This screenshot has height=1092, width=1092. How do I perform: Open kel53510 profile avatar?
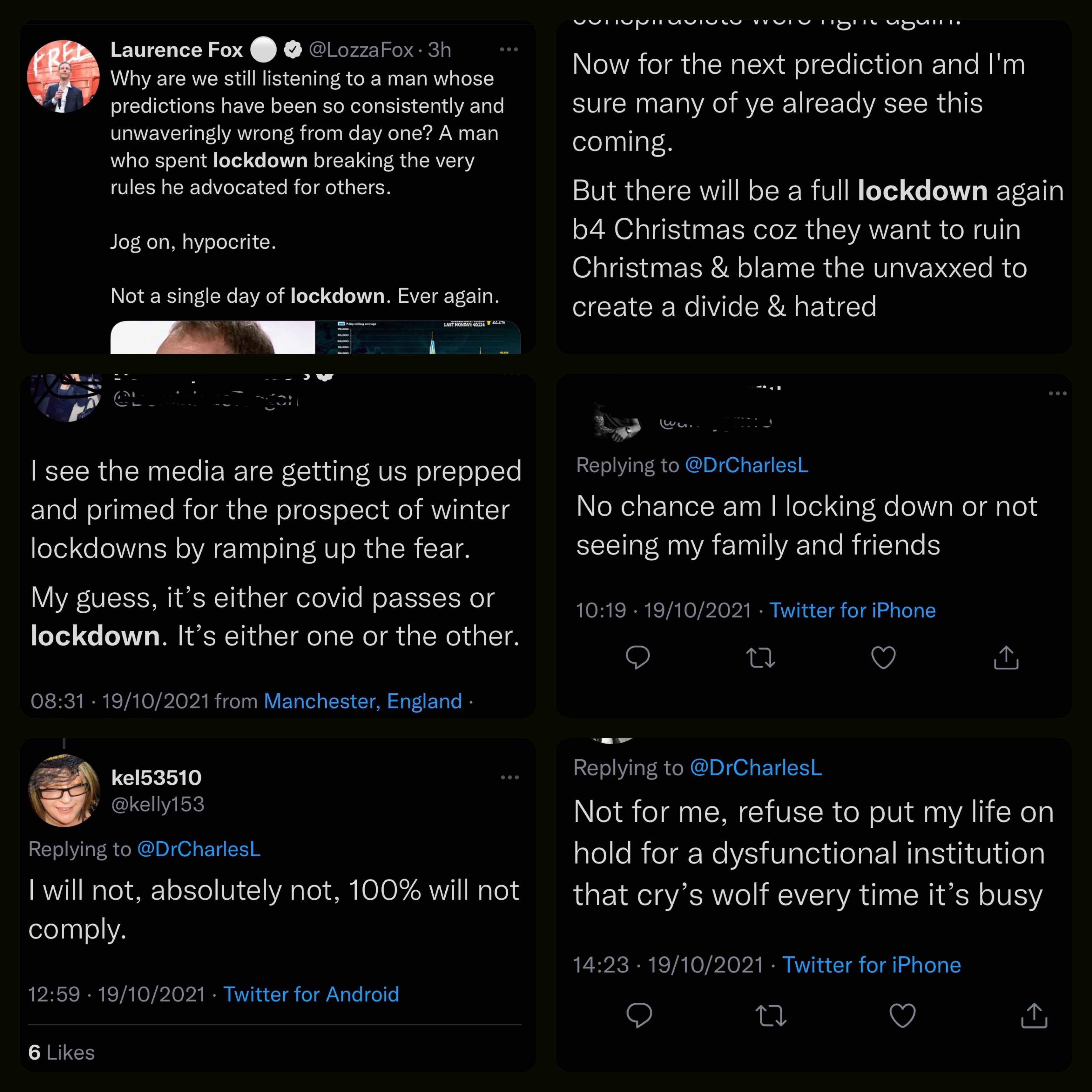64,790
